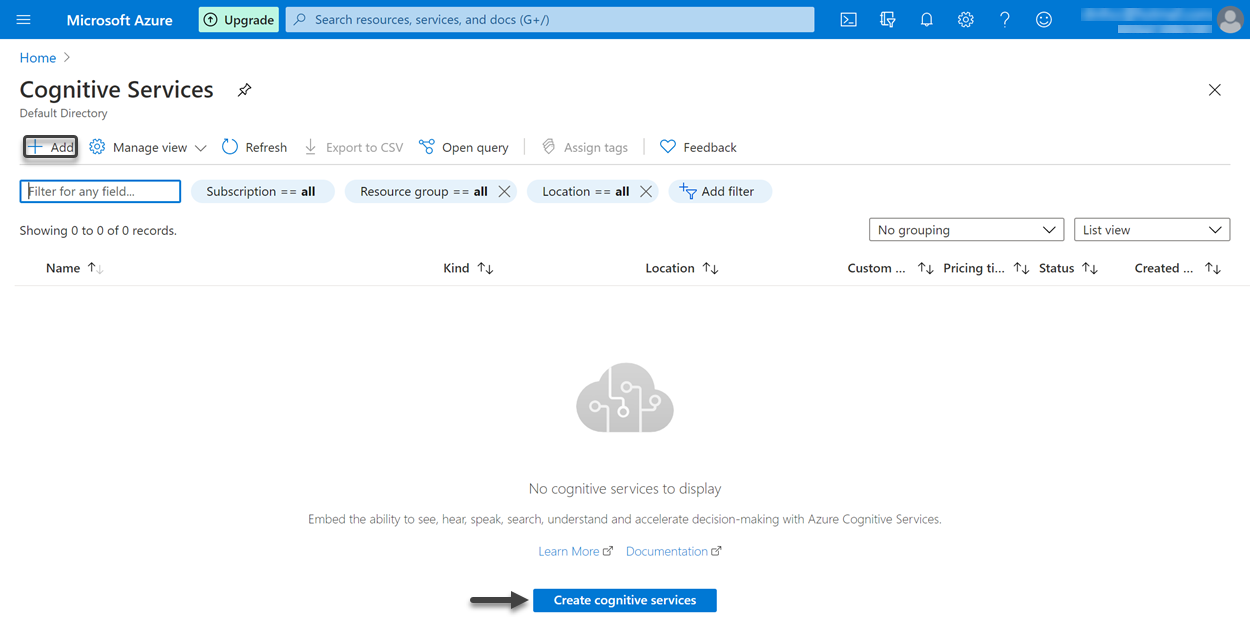
Task: Go to Home breadcrumb
Action: pos(38,58)
